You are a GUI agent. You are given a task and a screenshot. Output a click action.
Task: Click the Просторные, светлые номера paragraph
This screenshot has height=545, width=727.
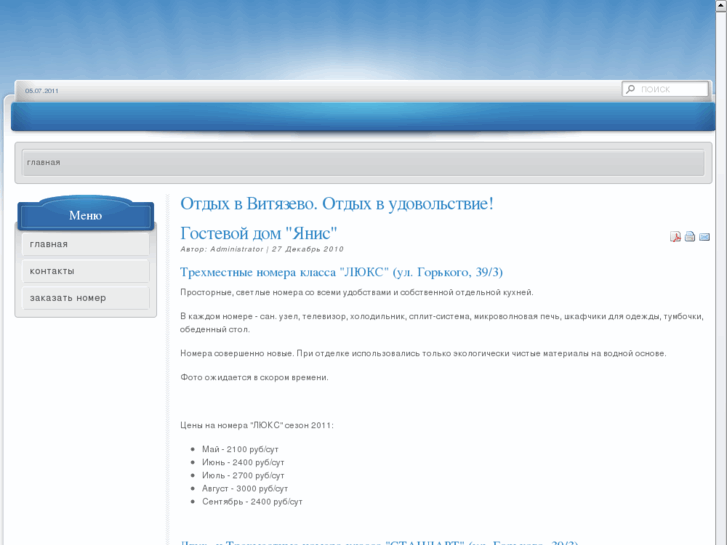(357, 292)
